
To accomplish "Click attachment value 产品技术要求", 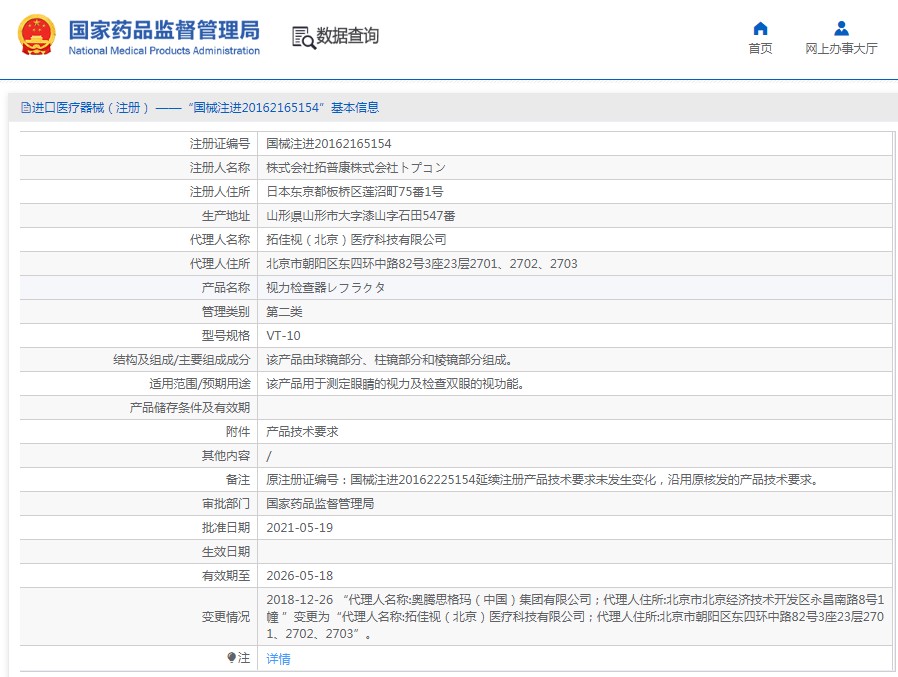I will tap(302, 432).
